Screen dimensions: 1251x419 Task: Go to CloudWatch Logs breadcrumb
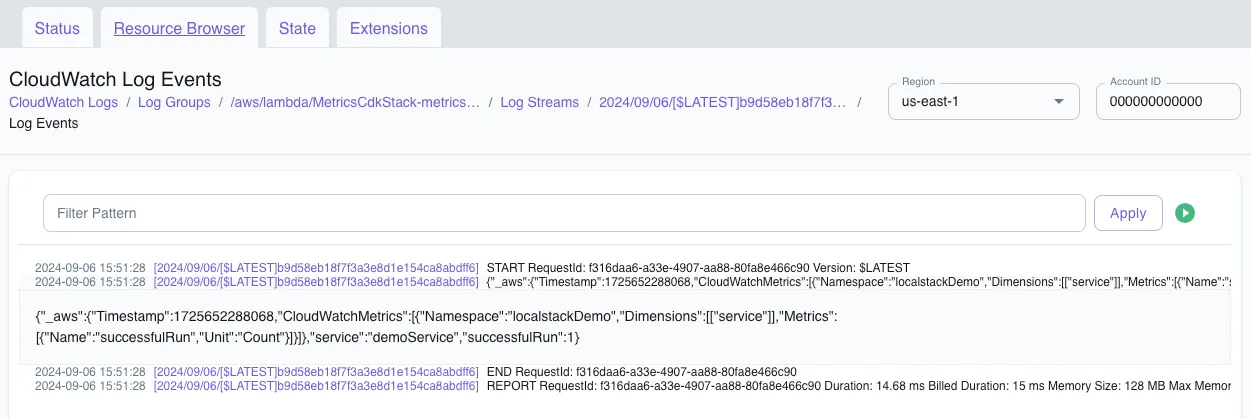(x=63, y=102)
